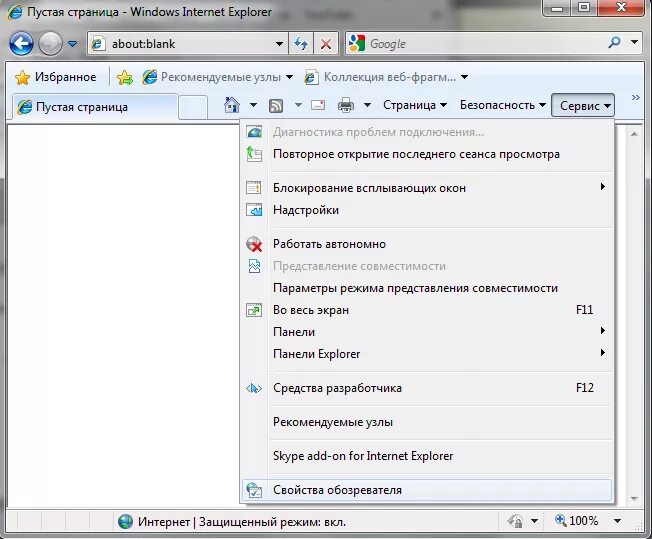Expand dropdown beside status bar lock icon
This screenshot has width=652, height=539.
(x=534, y=521)
